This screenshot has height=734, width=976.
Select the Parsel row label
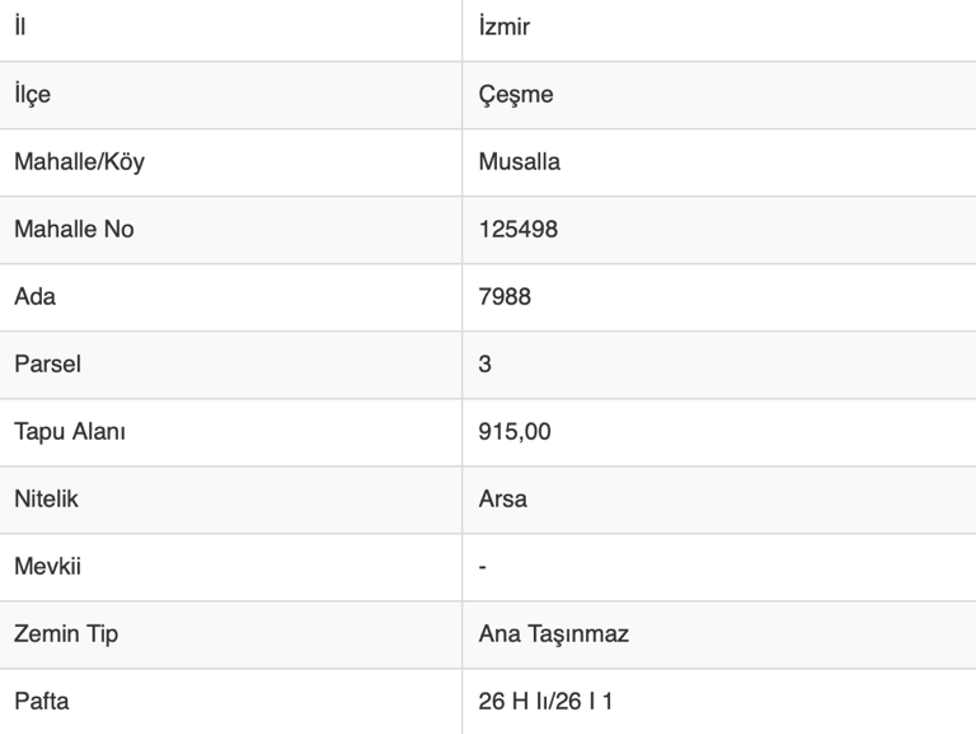coord(47,364)
